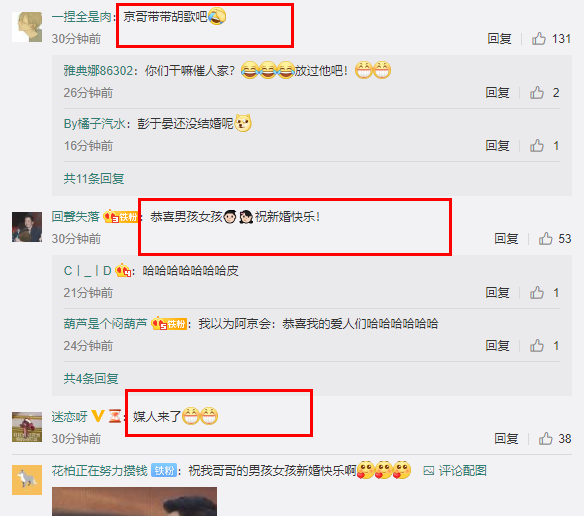This screenshot has width=584, height=516.
Task: Expand 共4条回复 replies
Action: [x=91, y=379]
